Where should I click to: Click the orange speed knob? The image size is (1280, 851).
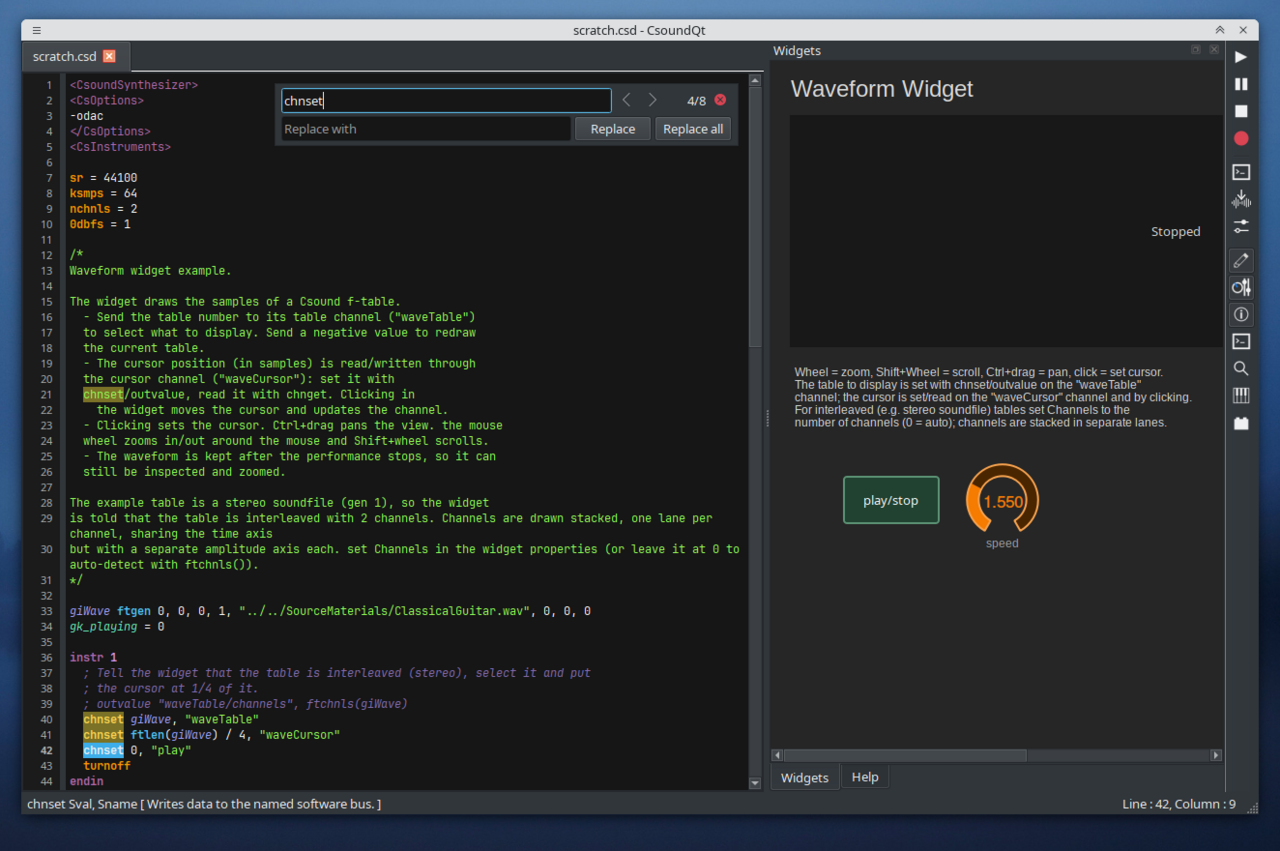click(1002, 500)
